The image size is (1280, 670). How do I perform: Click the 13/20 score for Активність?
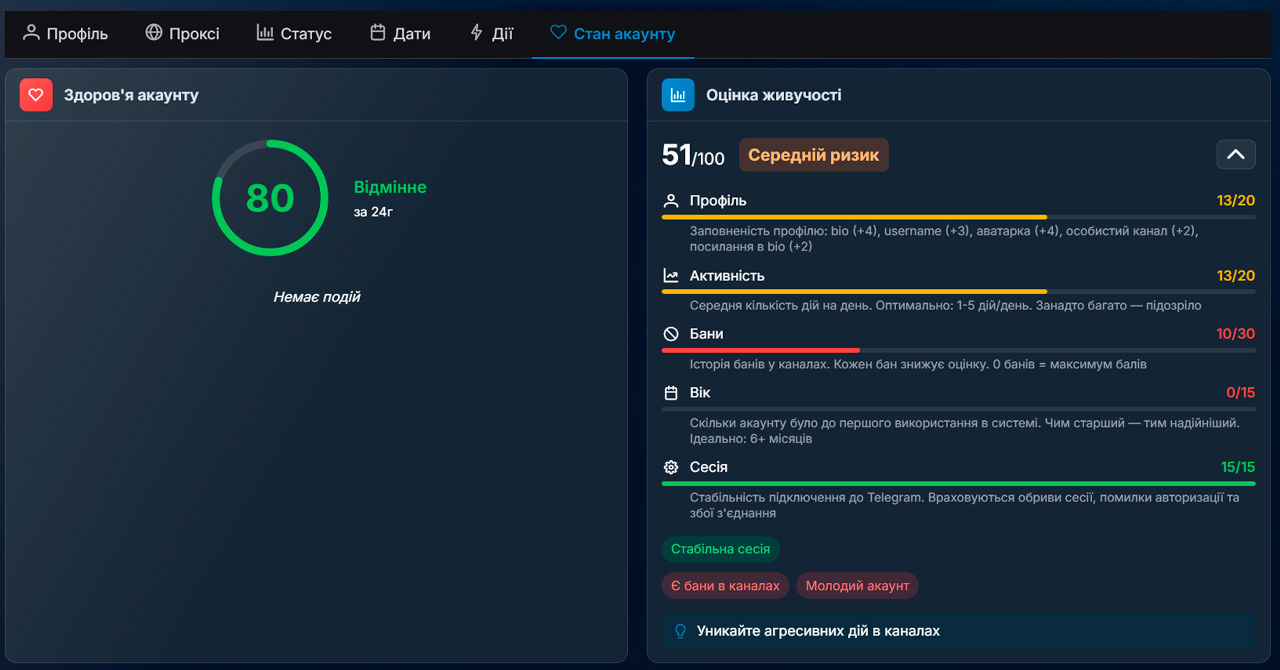pyautogui.click(x=1236, y=275)
